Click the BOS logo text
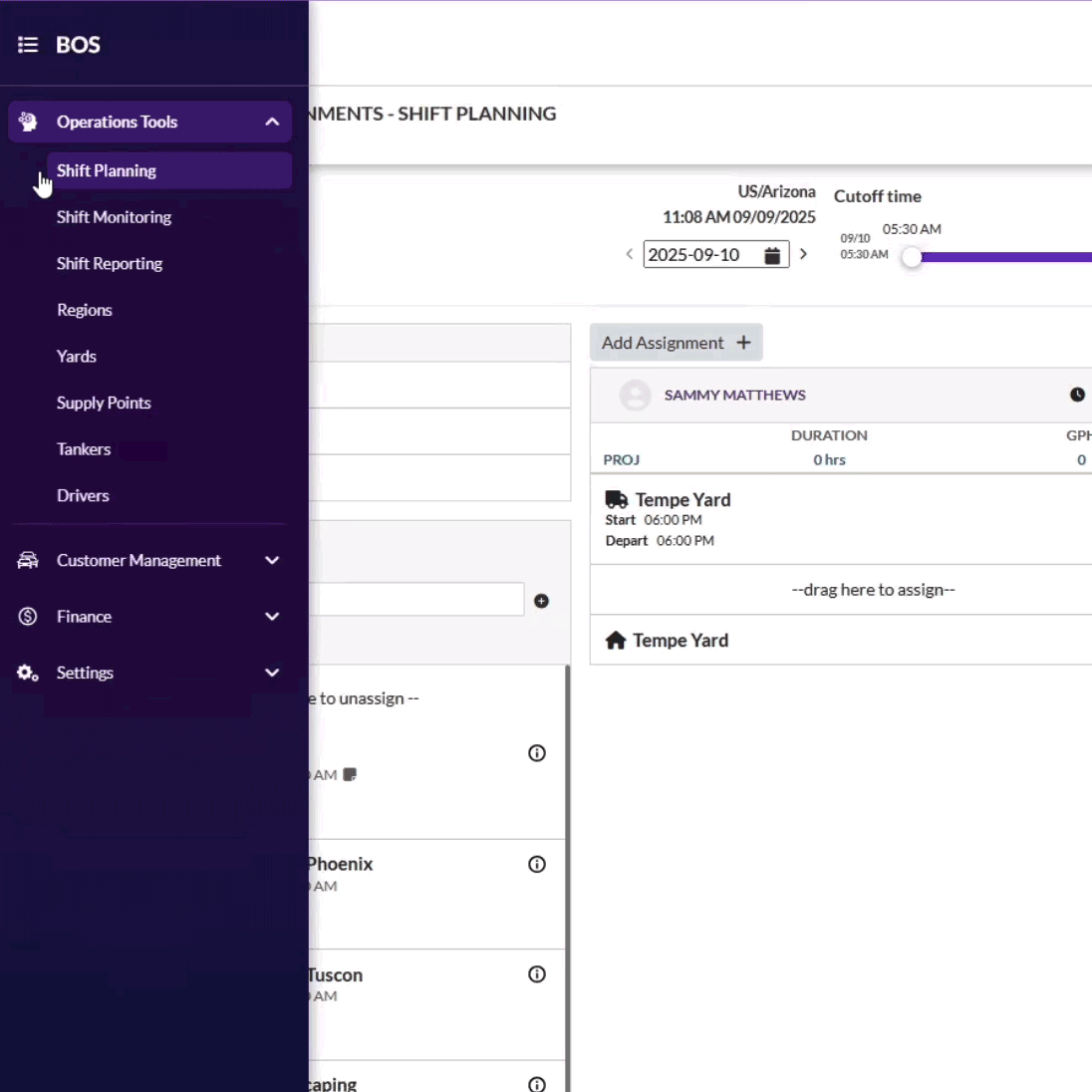This screenshot has width=1092, height=1092. coord(78,45)
